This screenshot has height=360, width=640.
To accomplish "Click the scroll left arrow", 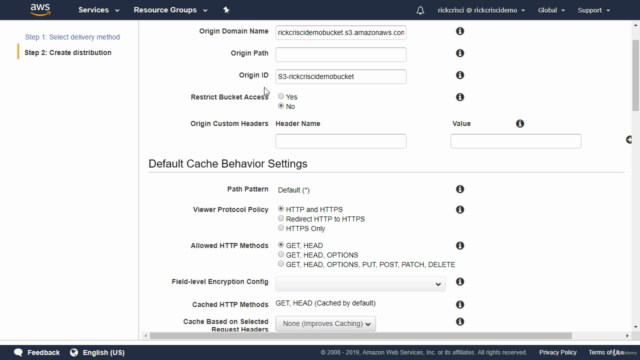I will [x=146, y=336].
